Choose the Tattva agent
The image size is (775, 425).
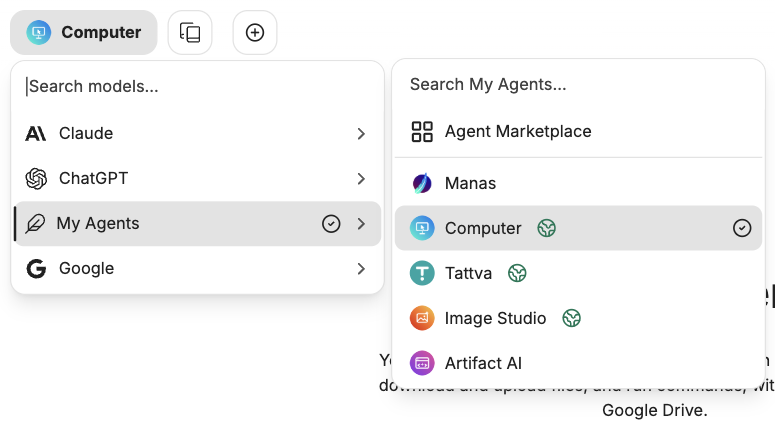tap(578, 273)
